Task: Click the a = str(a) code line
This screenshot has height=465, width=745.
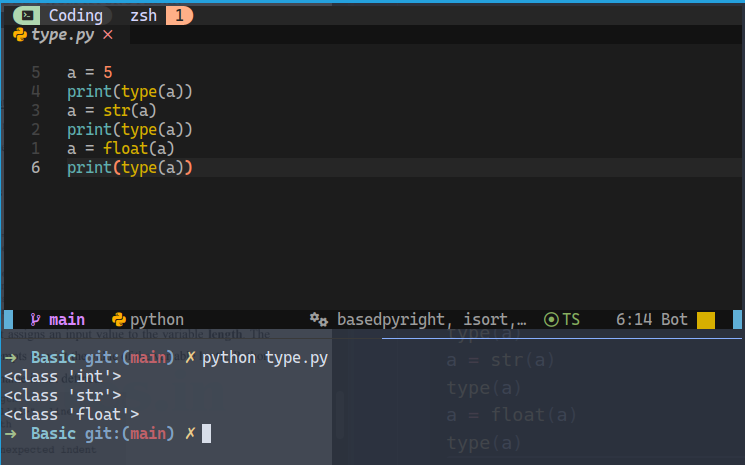Action: pos(112,110)
